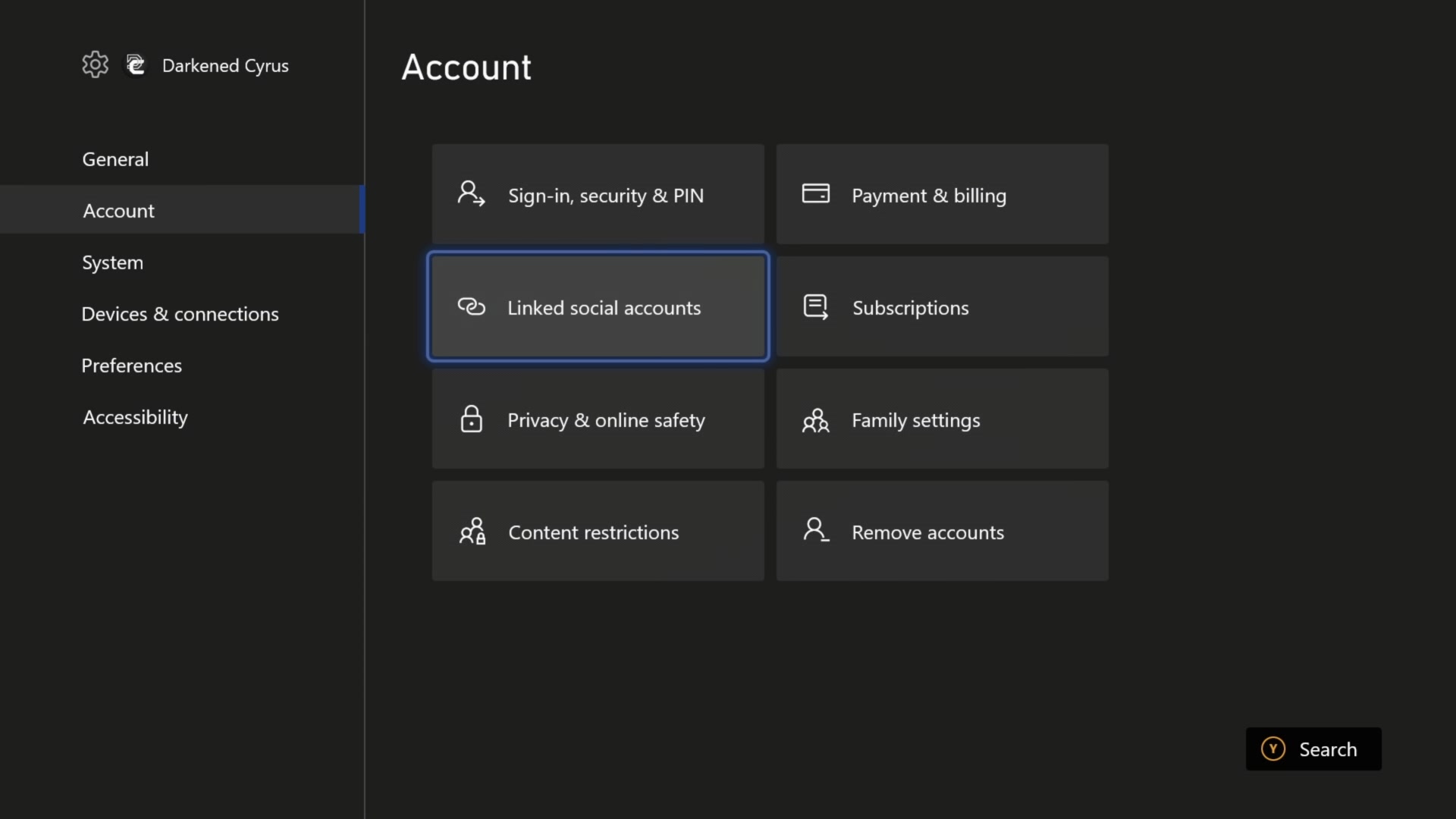Click the list icon on Subscriptions tile
Screen dimensions: 1456x819
[815, 306]
